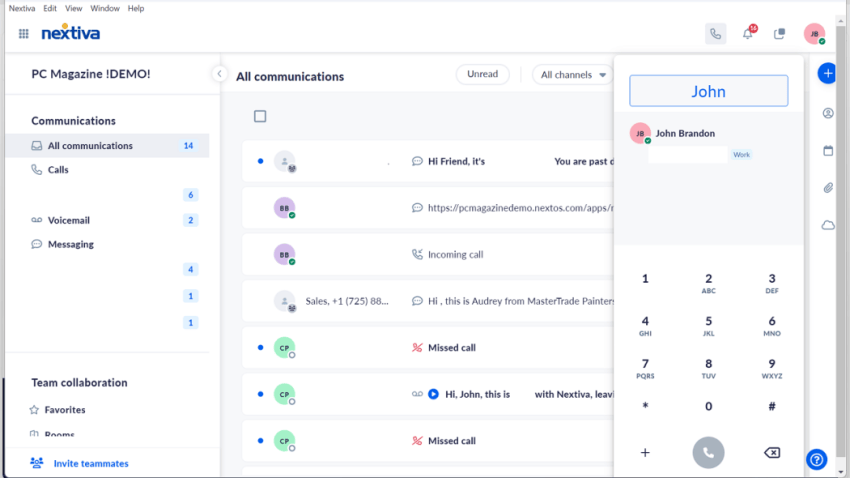Click the Calls handset icon in sidebar
Viewport: 850px width, 478px height.
tap(36, 170)
